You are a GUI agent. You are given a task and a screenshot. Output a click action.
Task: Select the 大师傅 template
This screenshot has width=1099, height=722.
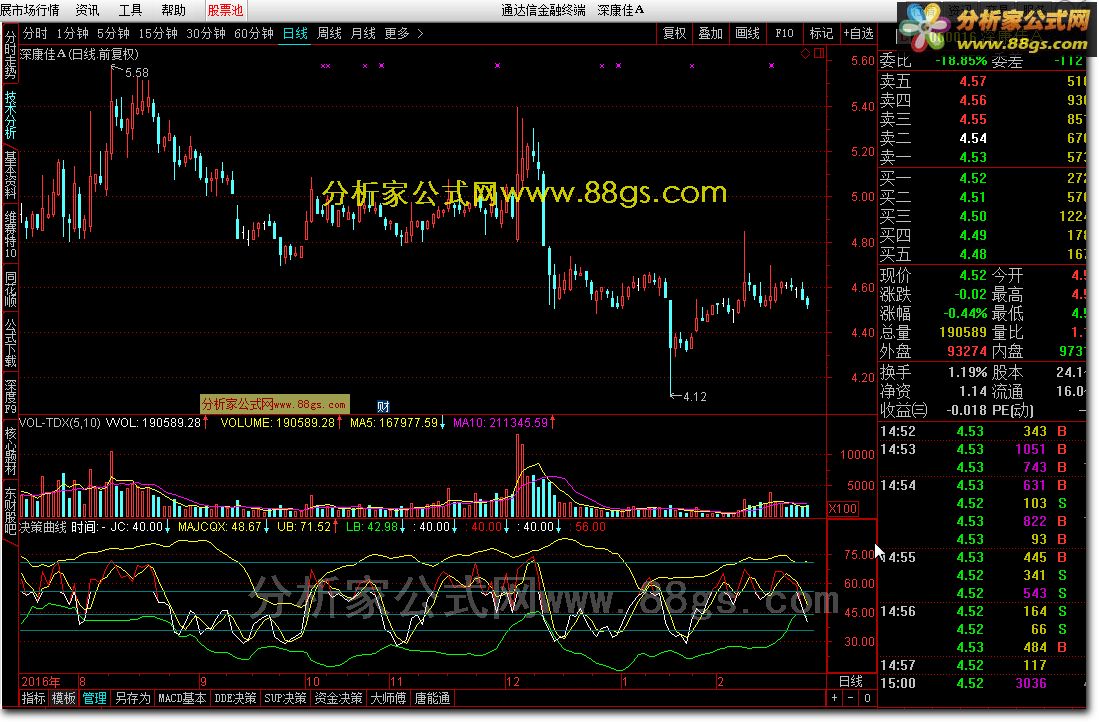click(x=388, y=698)
